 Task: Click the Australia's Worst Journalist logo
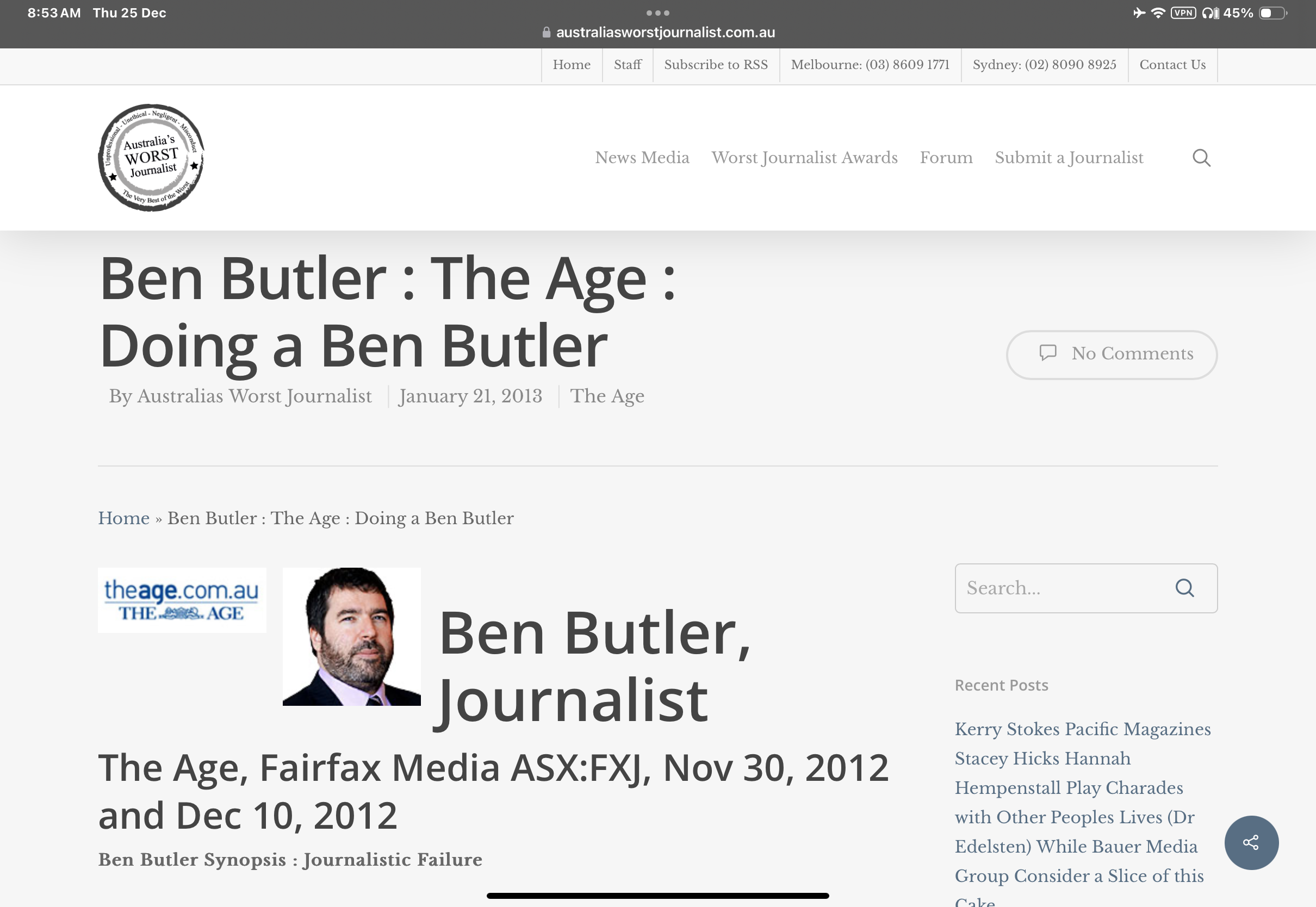pos(151,157)
